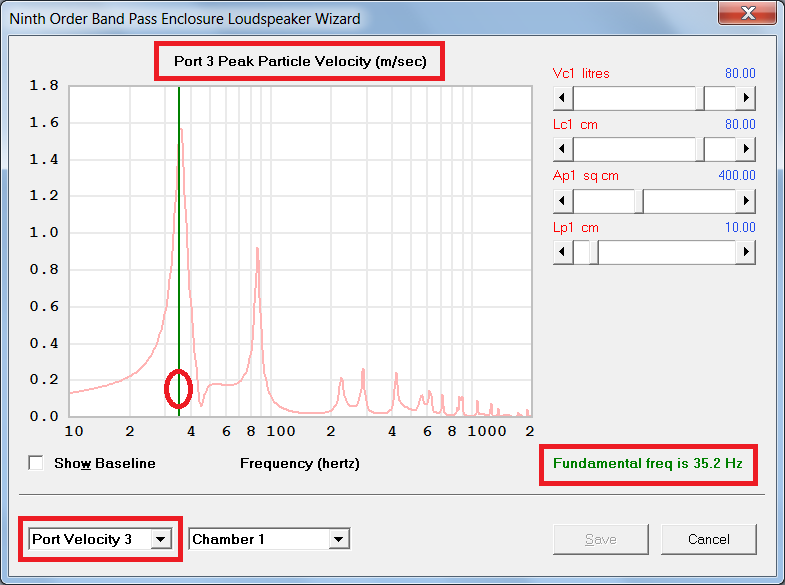Open the Port Velocity 3 dropdown
Viewport: 785px width, 585px height.
coord(161,539)
